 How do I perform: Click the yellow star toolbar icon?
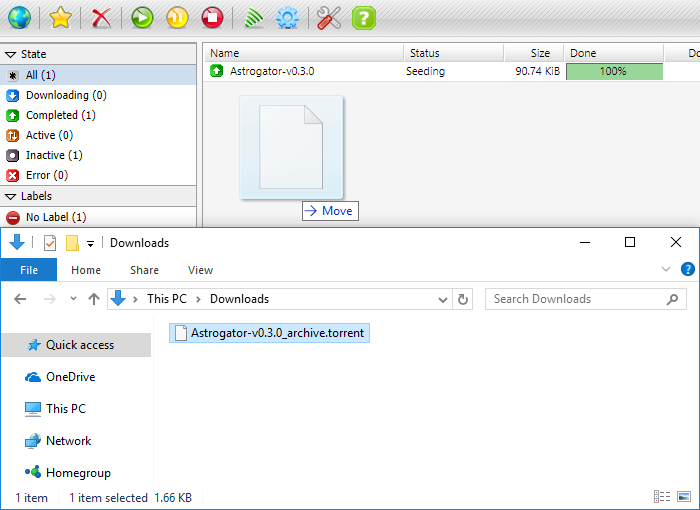pos(60,17)
